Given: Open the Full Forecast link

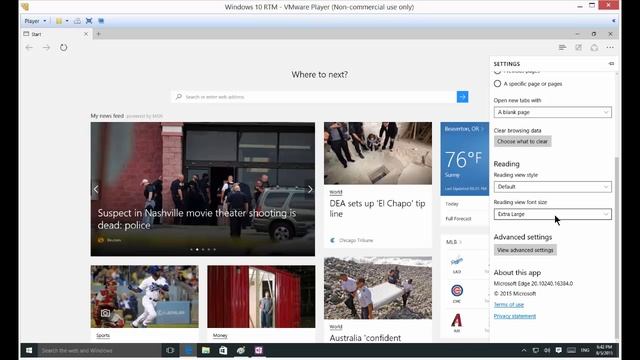Looking at the screenshot, I should [458, 219].
